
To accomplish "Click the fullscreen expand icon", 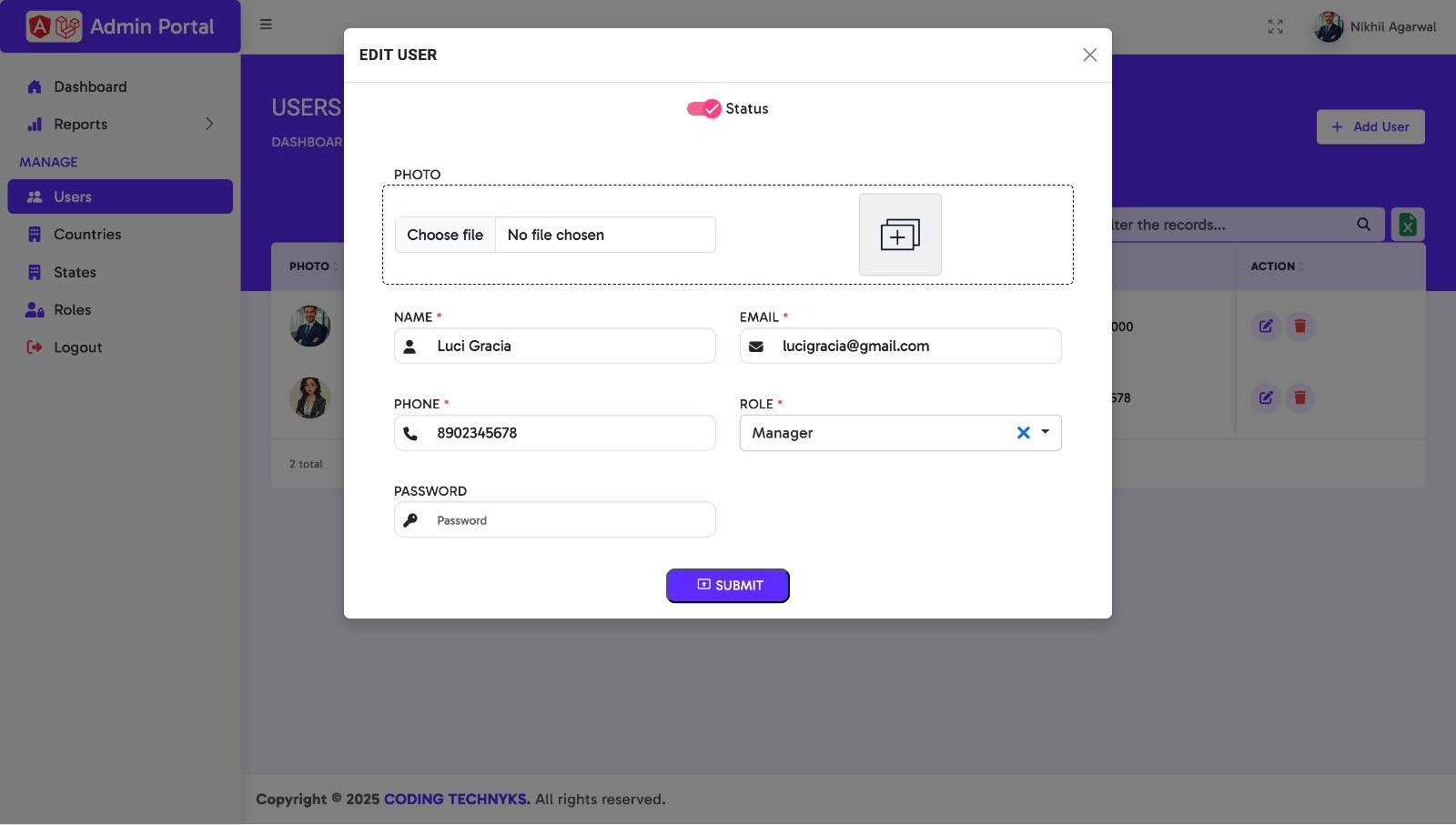I will 1275,26.
